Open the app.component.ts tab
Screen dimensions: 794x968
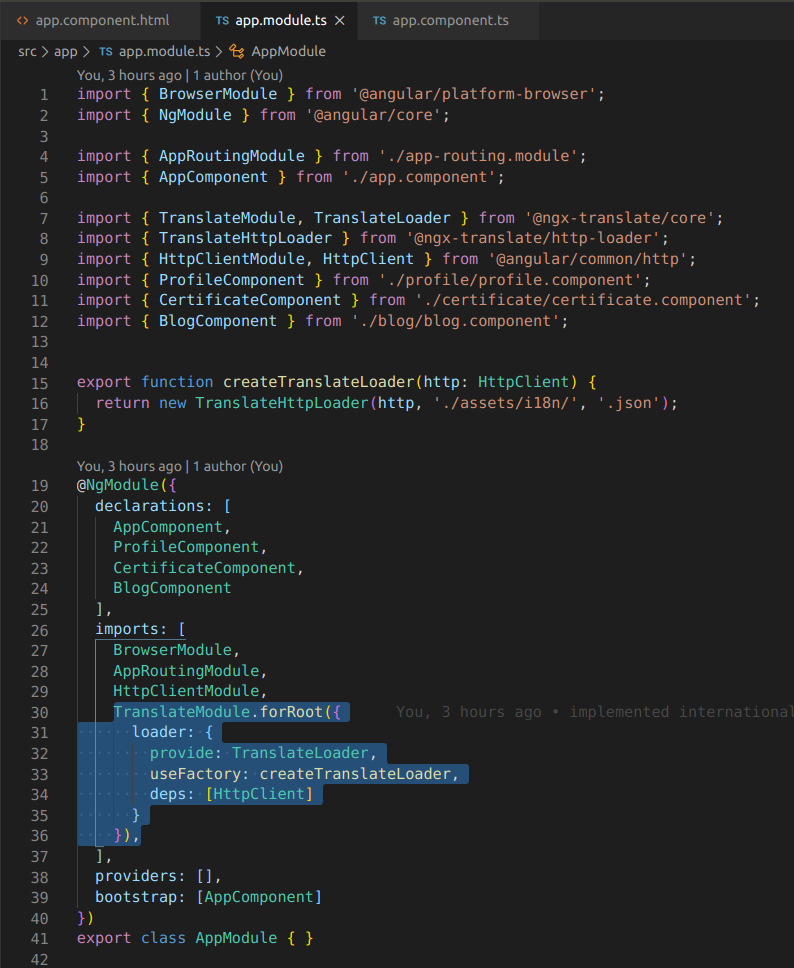coord(449,20)
